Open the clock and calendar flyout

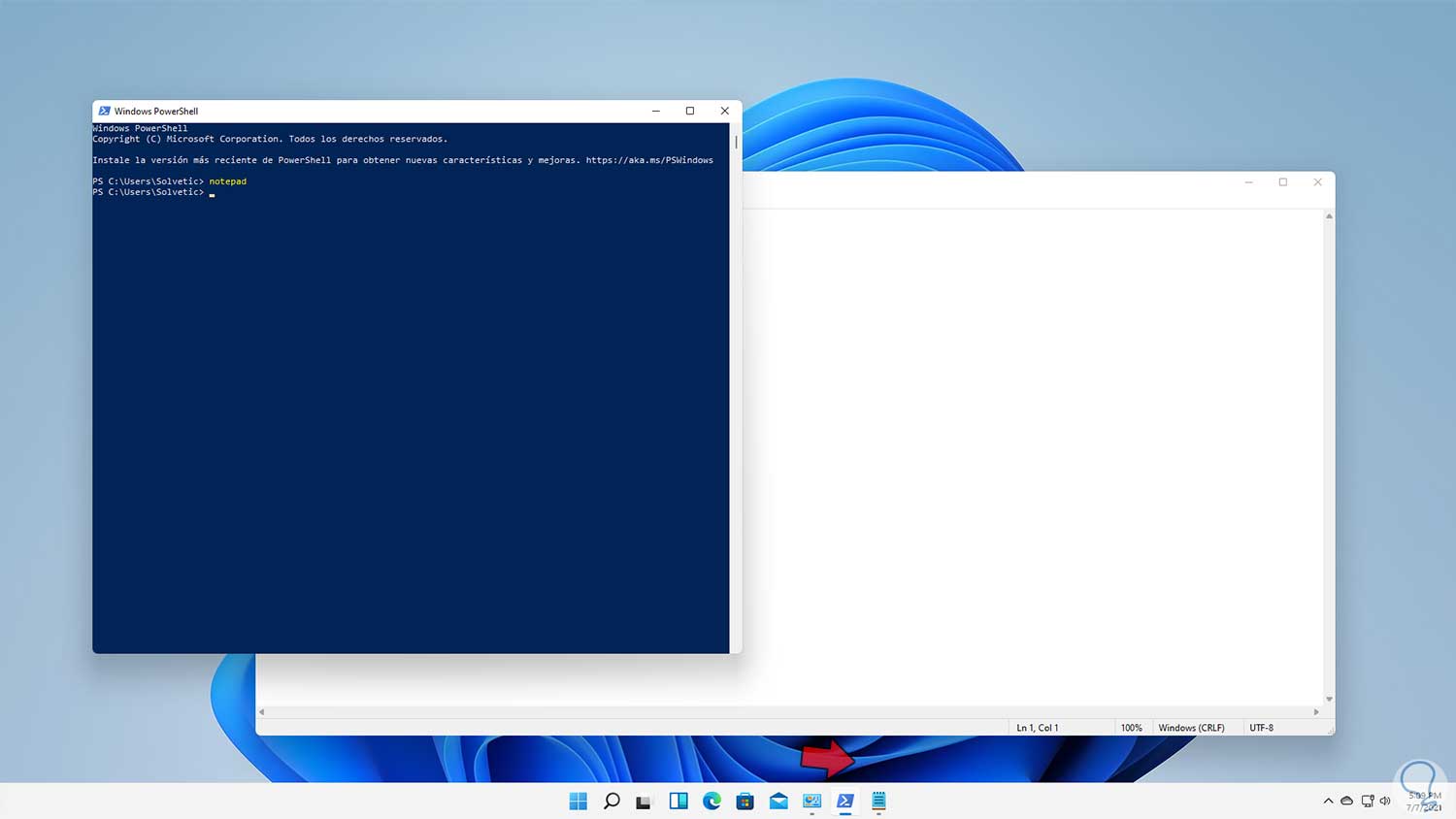[1425, 802]
